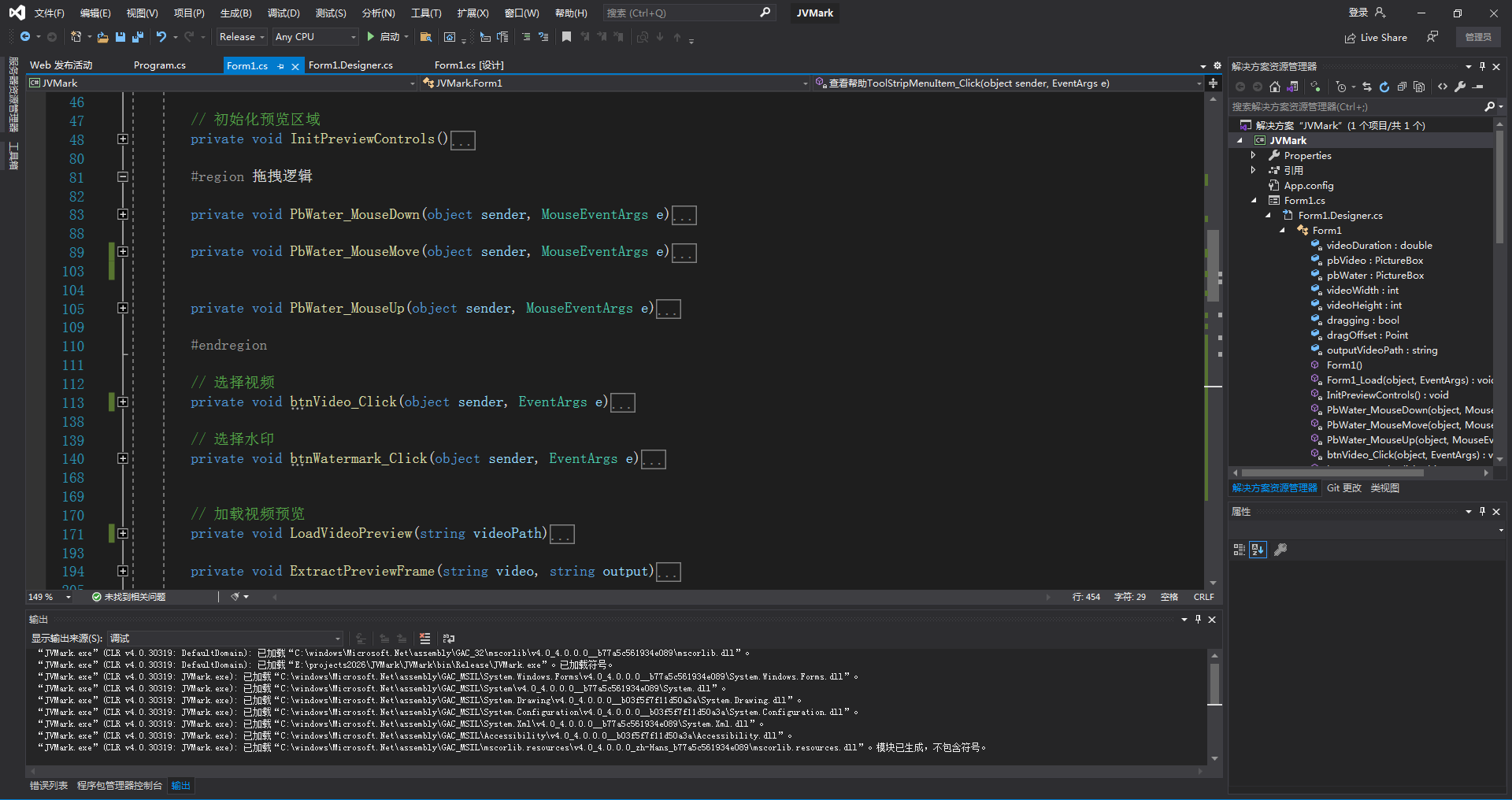1512x800 pixels.
Task: Click the bookmark icon in the toolbar
Action: (566, 37)
